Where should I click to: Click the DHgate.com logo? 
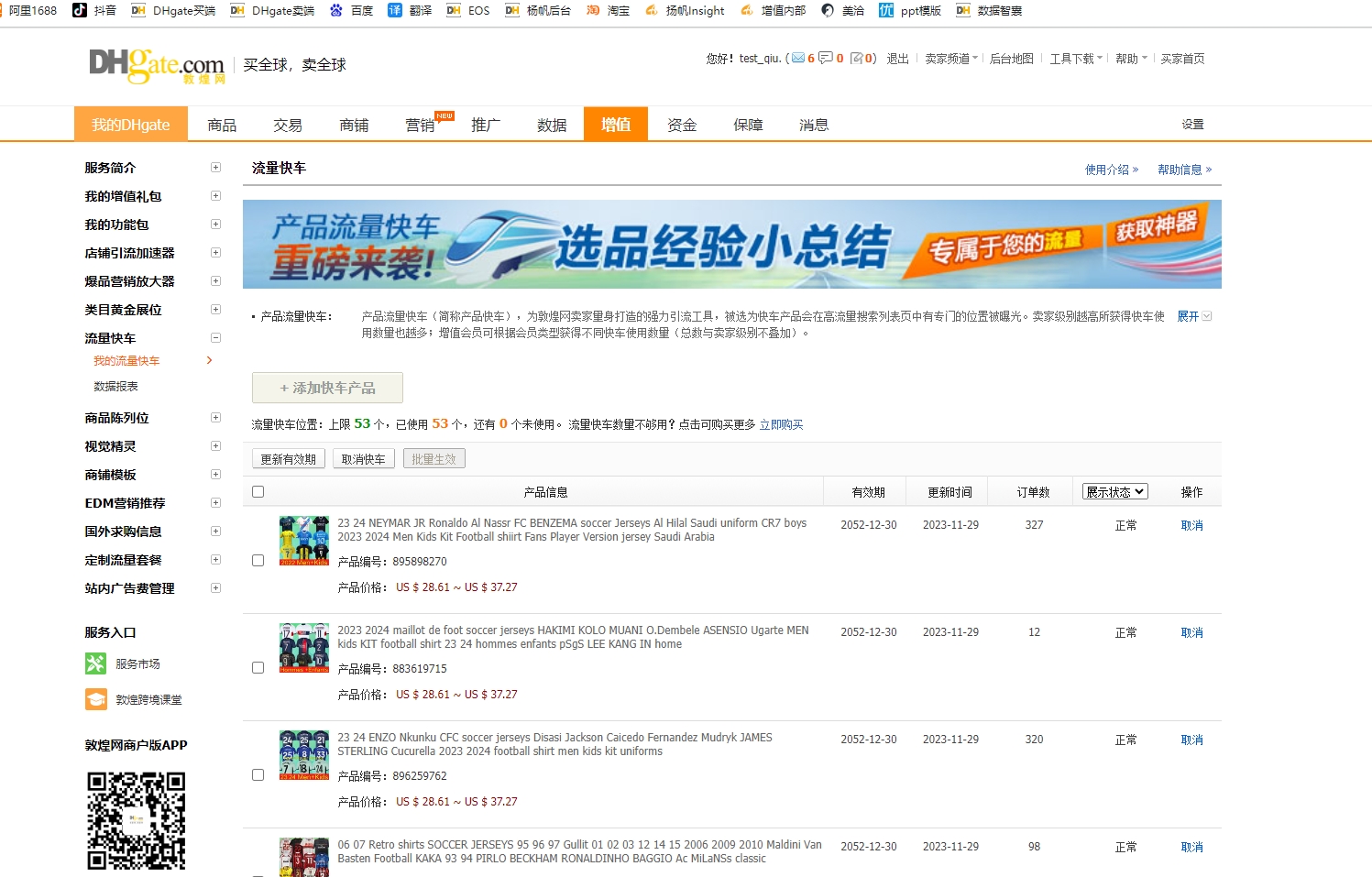157,65
